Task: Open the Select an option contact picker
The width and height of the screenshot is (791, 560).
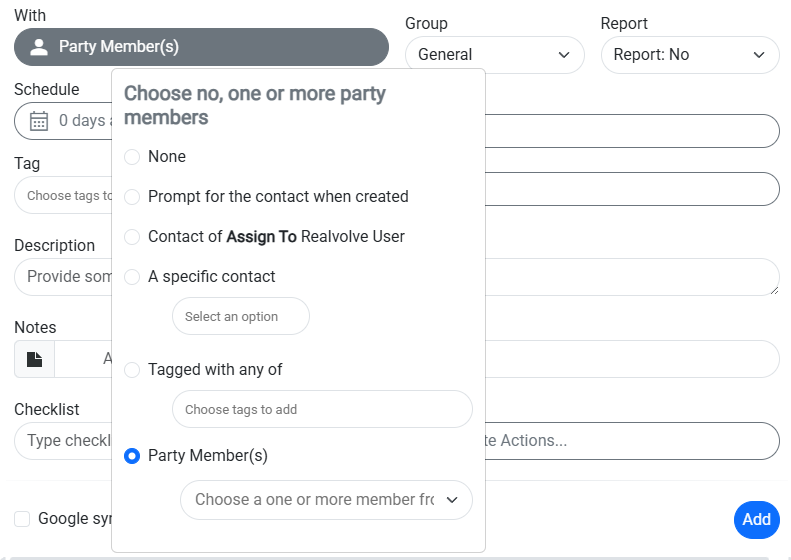Action: 241,317
